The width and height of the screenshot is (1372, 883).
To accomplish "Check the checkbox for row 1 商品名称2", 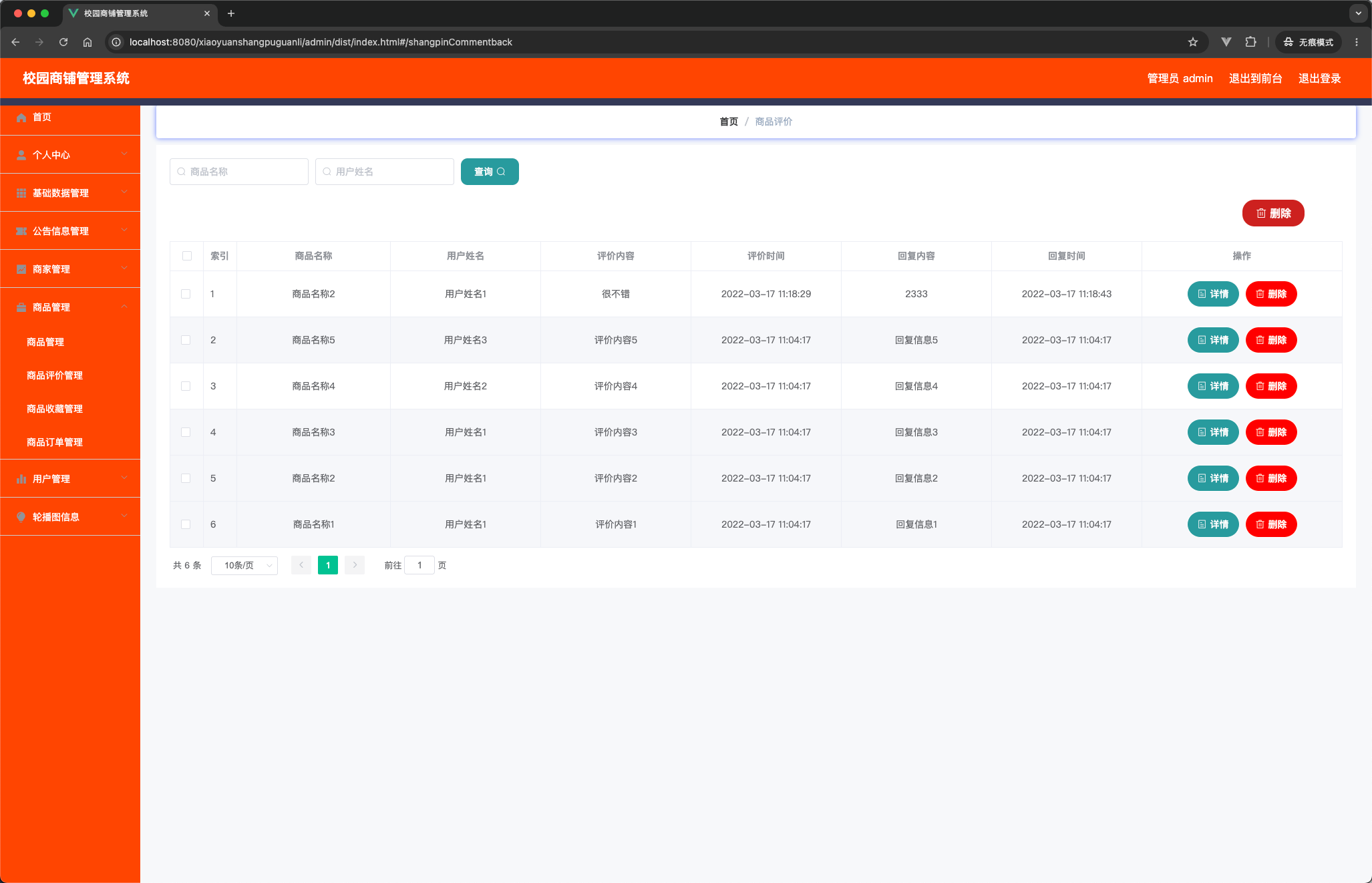I will coord(186,294).
